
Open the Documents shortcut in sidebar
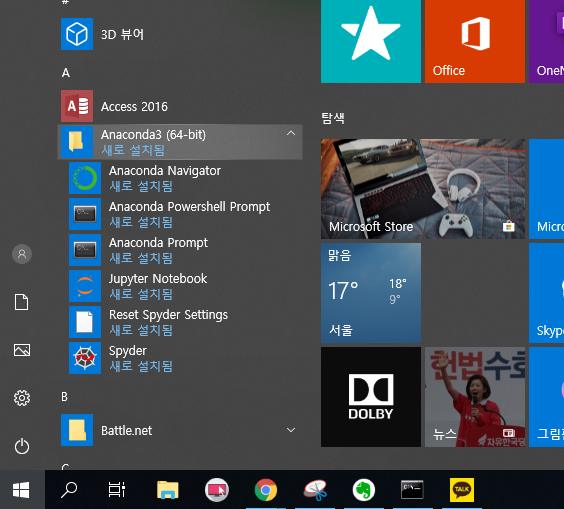click(x=22, y=302)
